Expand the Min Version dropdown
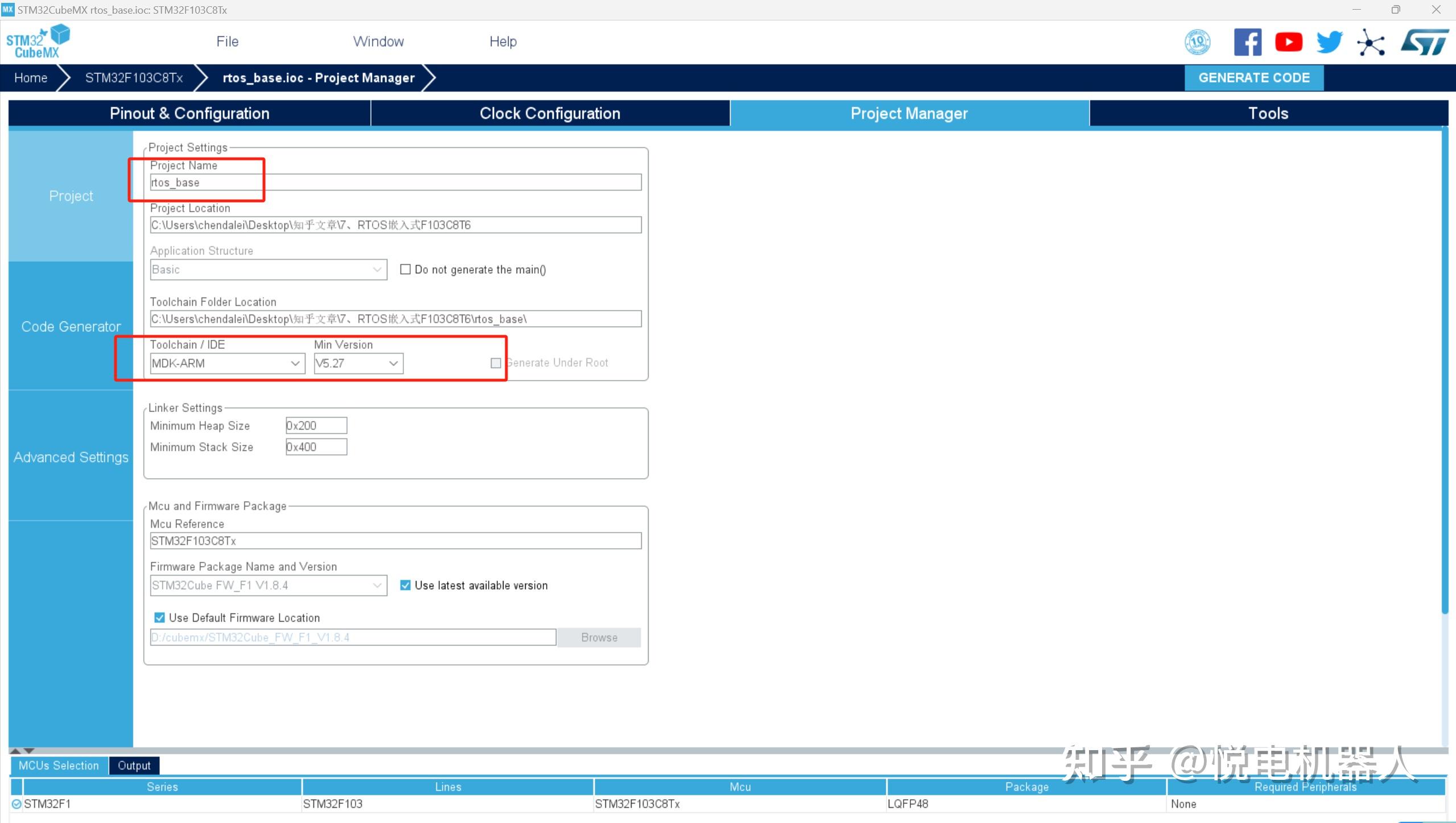The width and height of the screenshot is (1456, 823). (x=358, y=363)
